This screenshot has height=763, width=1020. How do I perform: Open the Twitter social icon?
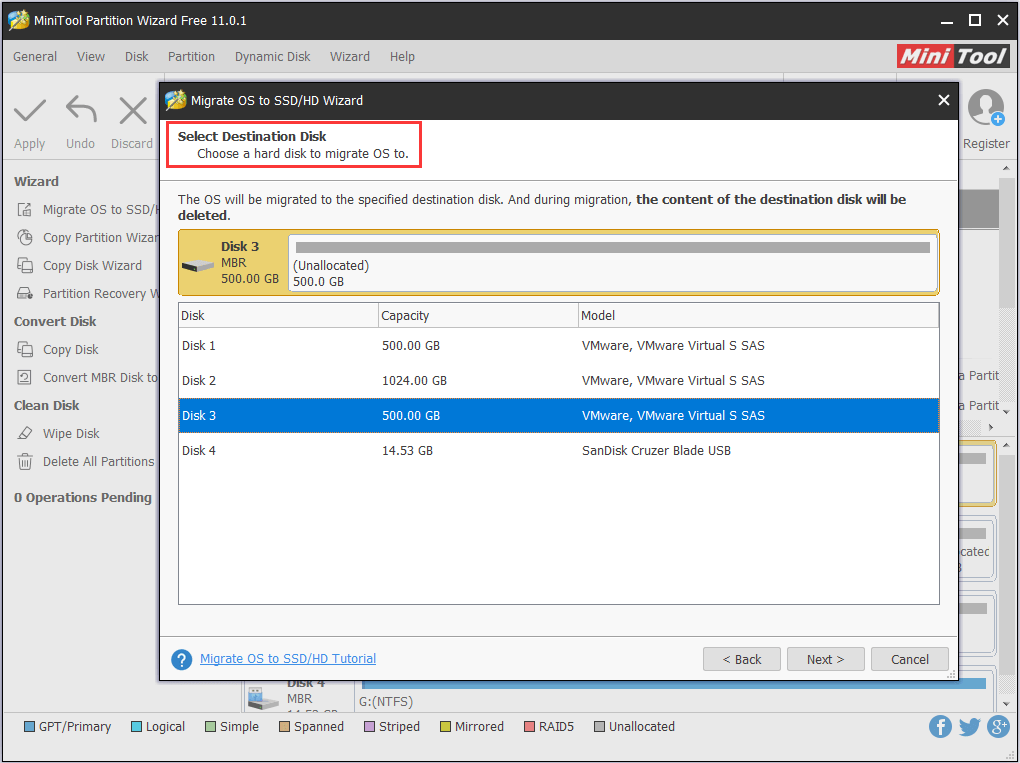[969, 726]
